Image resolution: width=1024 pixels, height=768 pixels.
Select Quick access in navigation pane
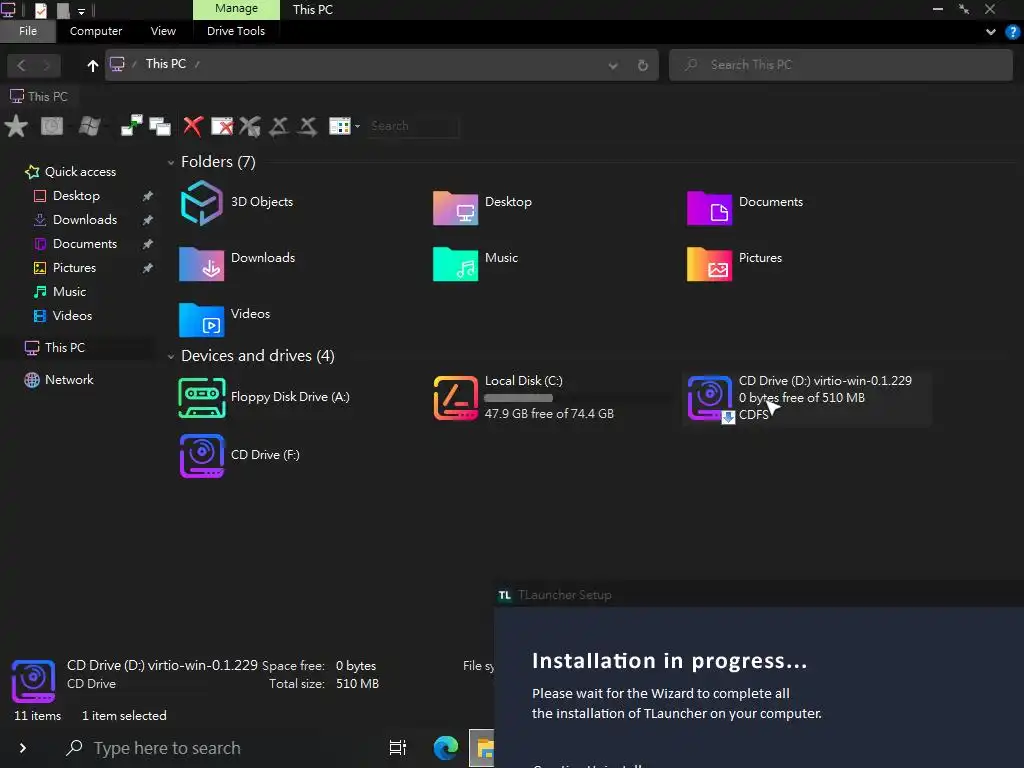click(x=80, y=172)
